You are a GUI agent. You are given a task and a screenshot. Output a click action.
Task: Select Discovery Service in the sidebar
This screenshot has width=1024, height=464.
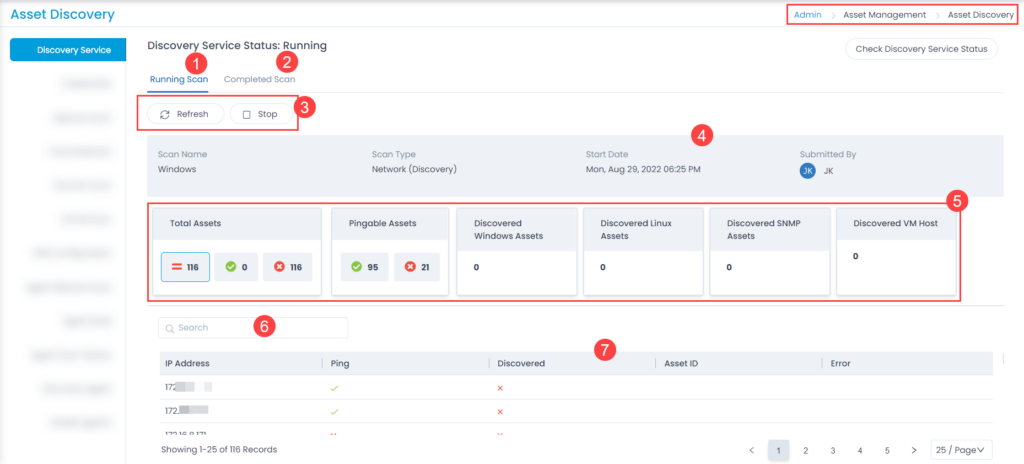[68, 50]
